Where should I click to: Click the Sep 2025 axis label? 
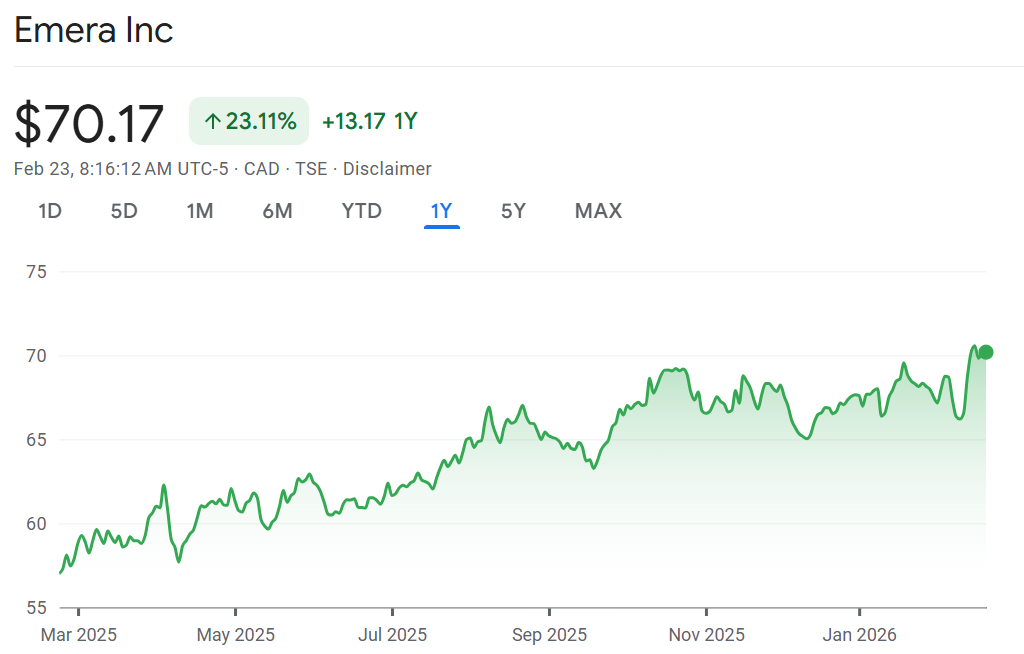[549, 635]
